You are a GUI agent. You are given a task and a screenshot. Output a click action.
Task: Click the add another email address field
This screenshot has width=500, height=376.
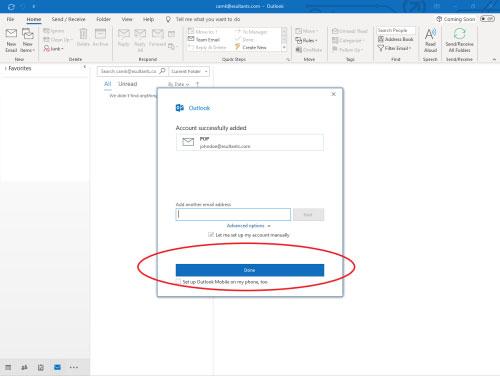[x=233, y=214]
